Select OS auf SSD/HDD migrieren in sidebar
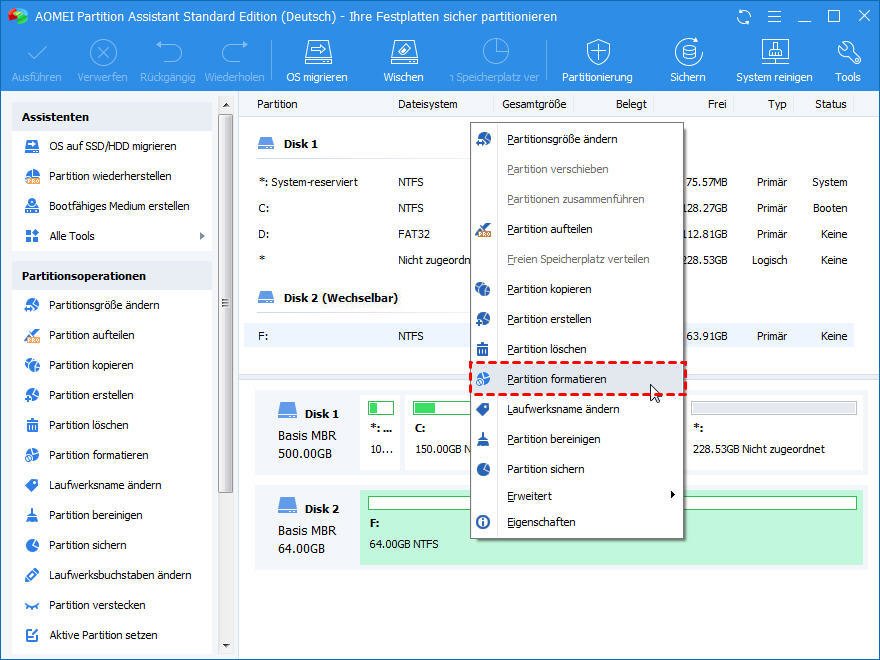Screen dimensions: 880x660 click(x=112, y=146)
